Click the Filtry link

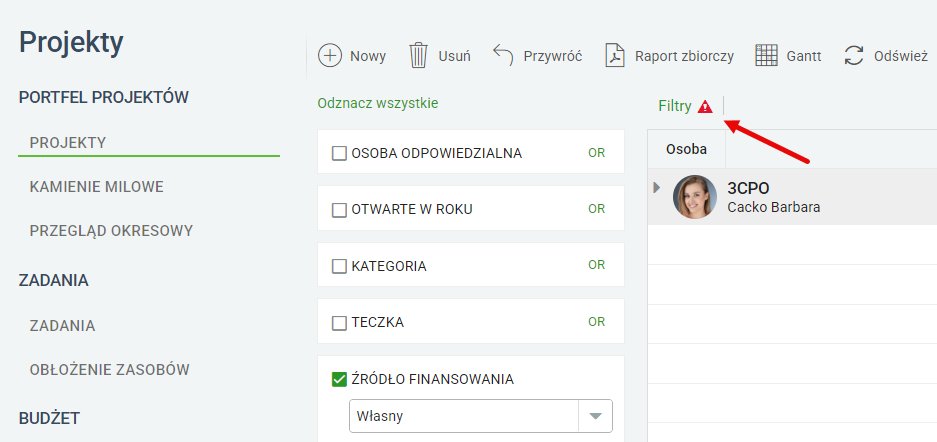[675, 106]
